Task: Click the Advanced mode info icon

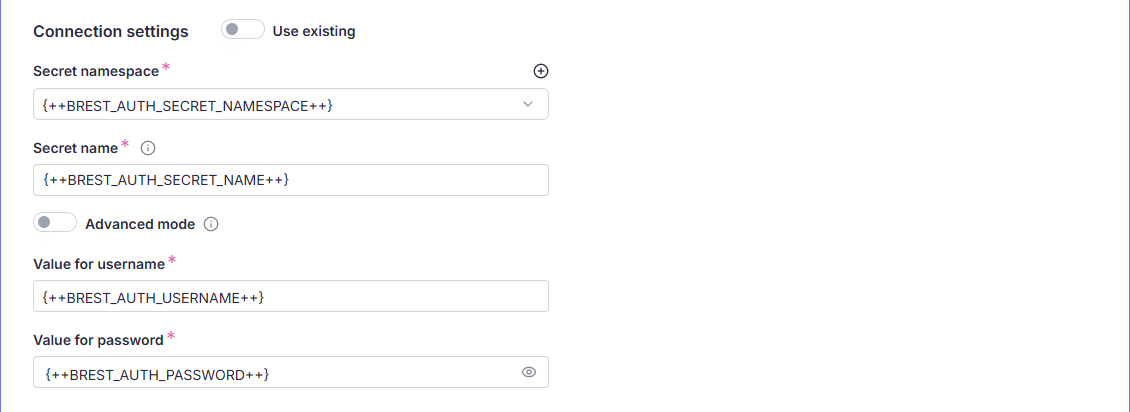Action: click(x=211, y=224)
